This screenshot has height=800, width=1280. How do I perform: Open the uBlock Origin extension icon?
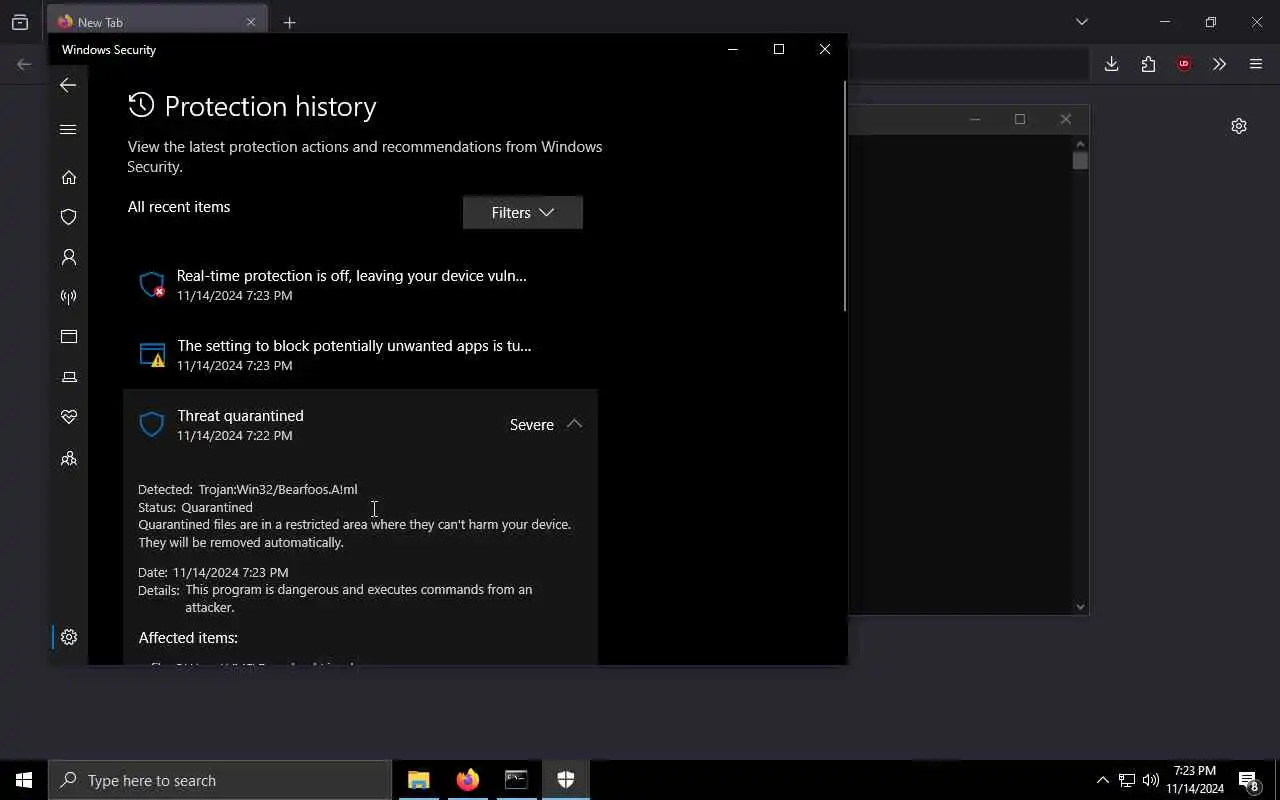coord(1184,64)
